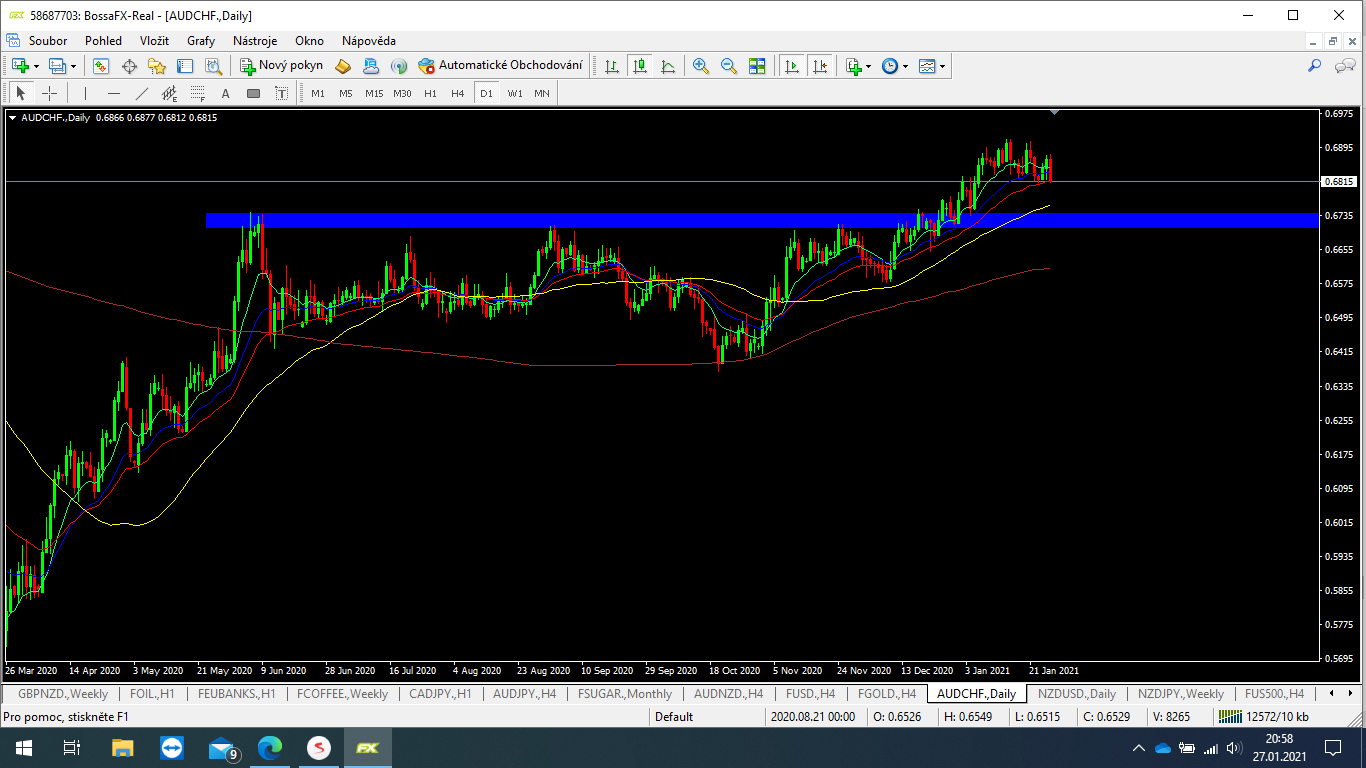
Task: Switch to H1 timeframe
Action: tap(430, 93)
